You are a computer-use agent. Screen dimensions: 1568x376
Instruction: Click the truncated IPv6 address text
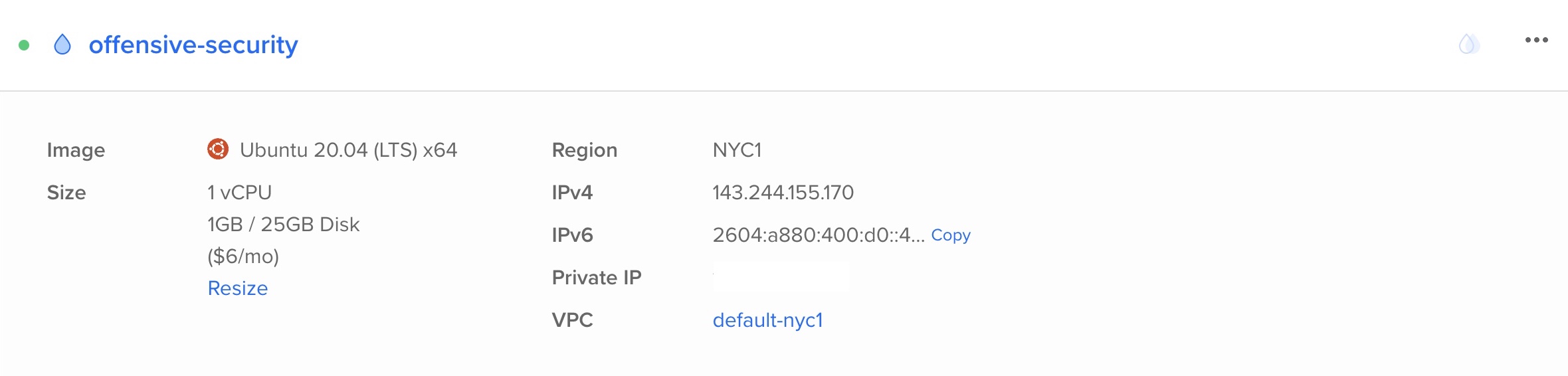[x=819, y=235]
